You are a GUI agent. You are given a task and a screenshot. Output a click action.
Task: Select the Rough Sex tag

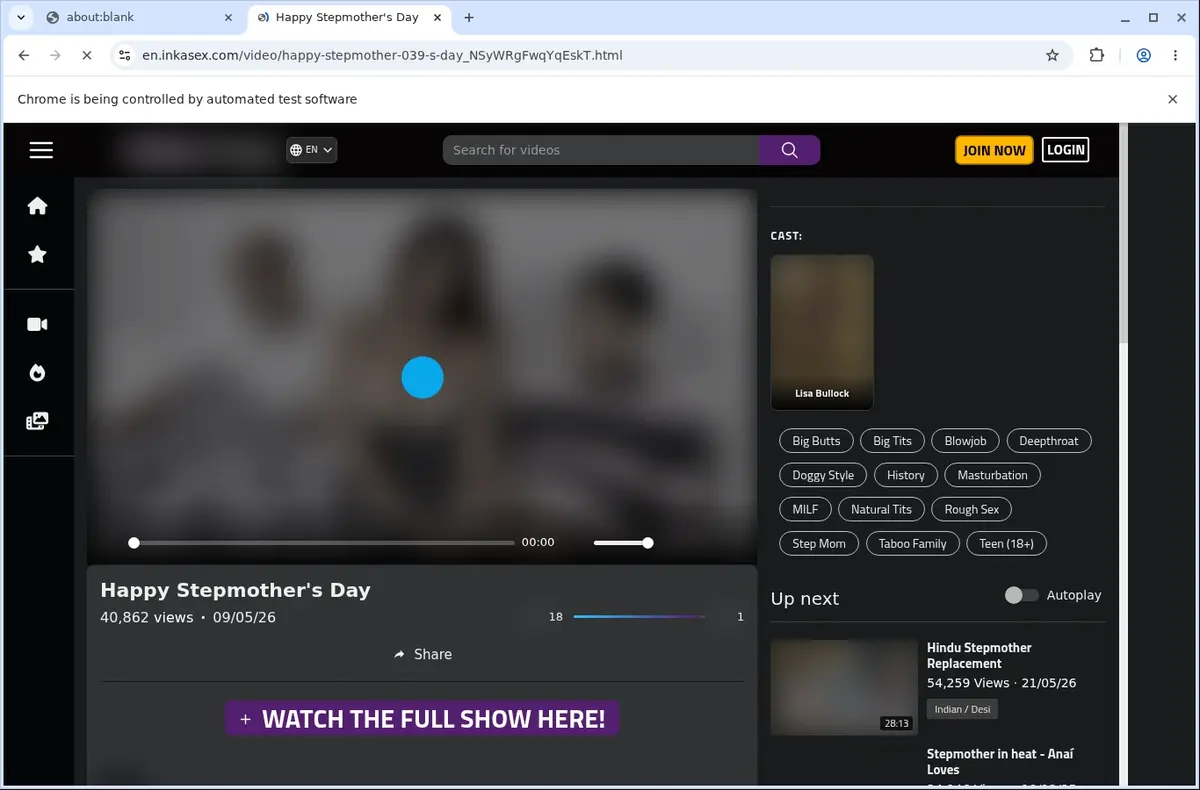[971, 509]
